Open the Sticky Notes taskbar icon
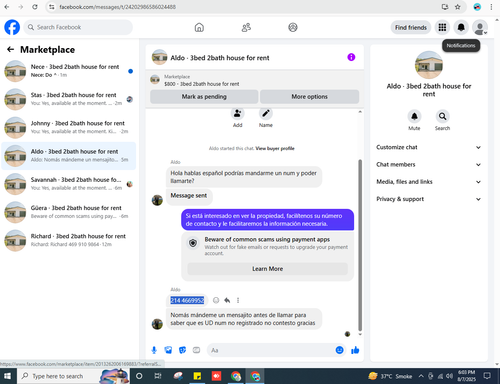This screenshot has height=384, width=500. 197,376
